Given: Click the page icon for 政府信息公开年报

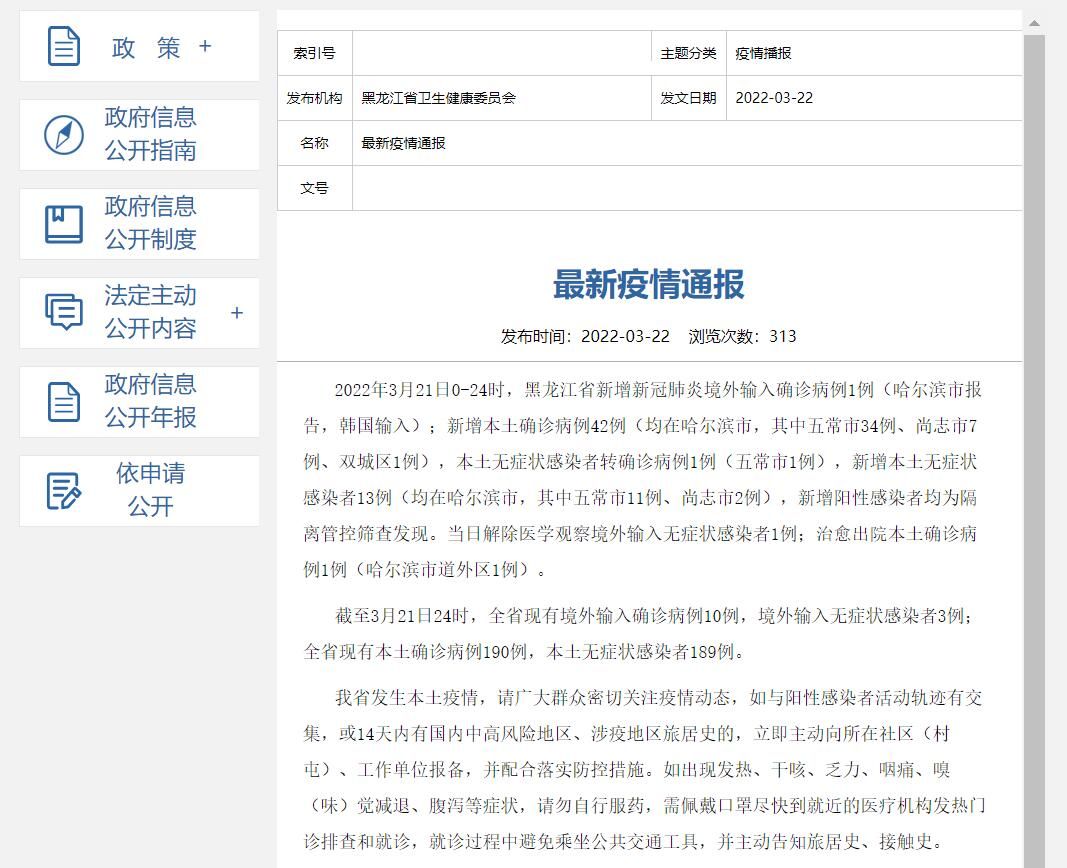Looking at the screenshot, I should click(x=64, y=402).
